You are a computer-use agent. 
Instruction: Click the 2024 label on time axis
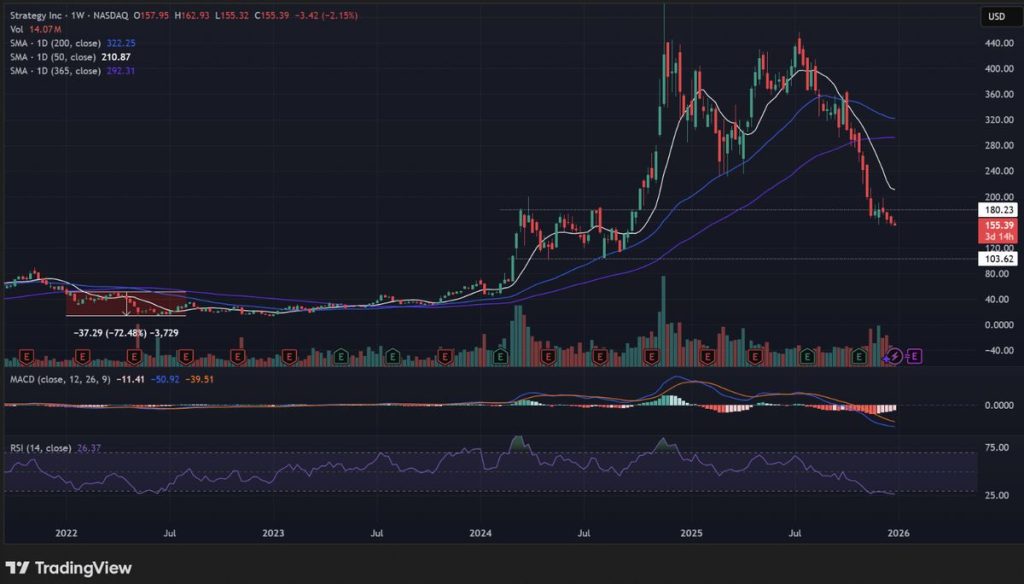pyautogui.click(x=481, y=533)
